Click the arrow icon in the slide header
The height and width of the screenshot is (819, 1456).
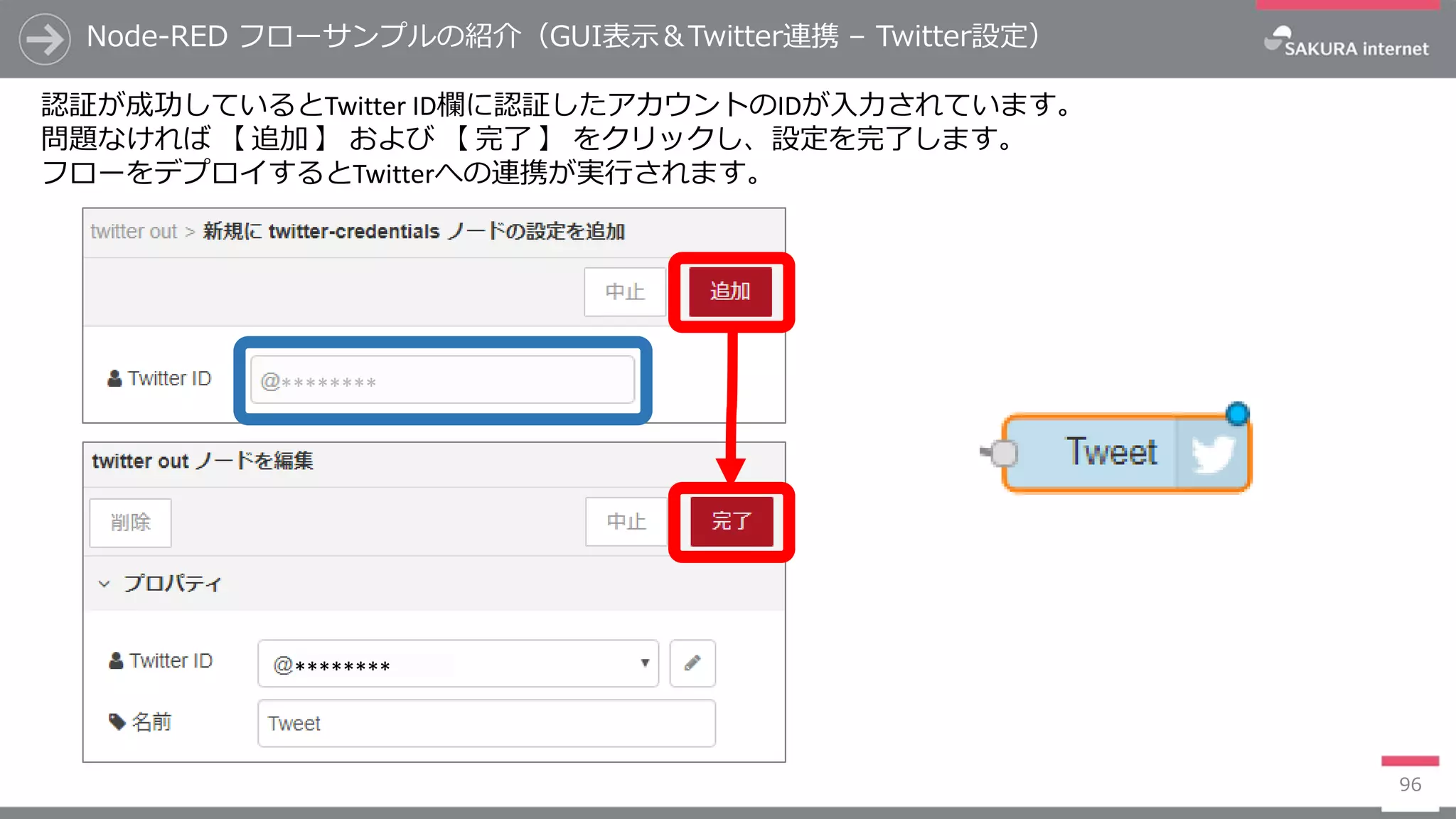[45, 39]
